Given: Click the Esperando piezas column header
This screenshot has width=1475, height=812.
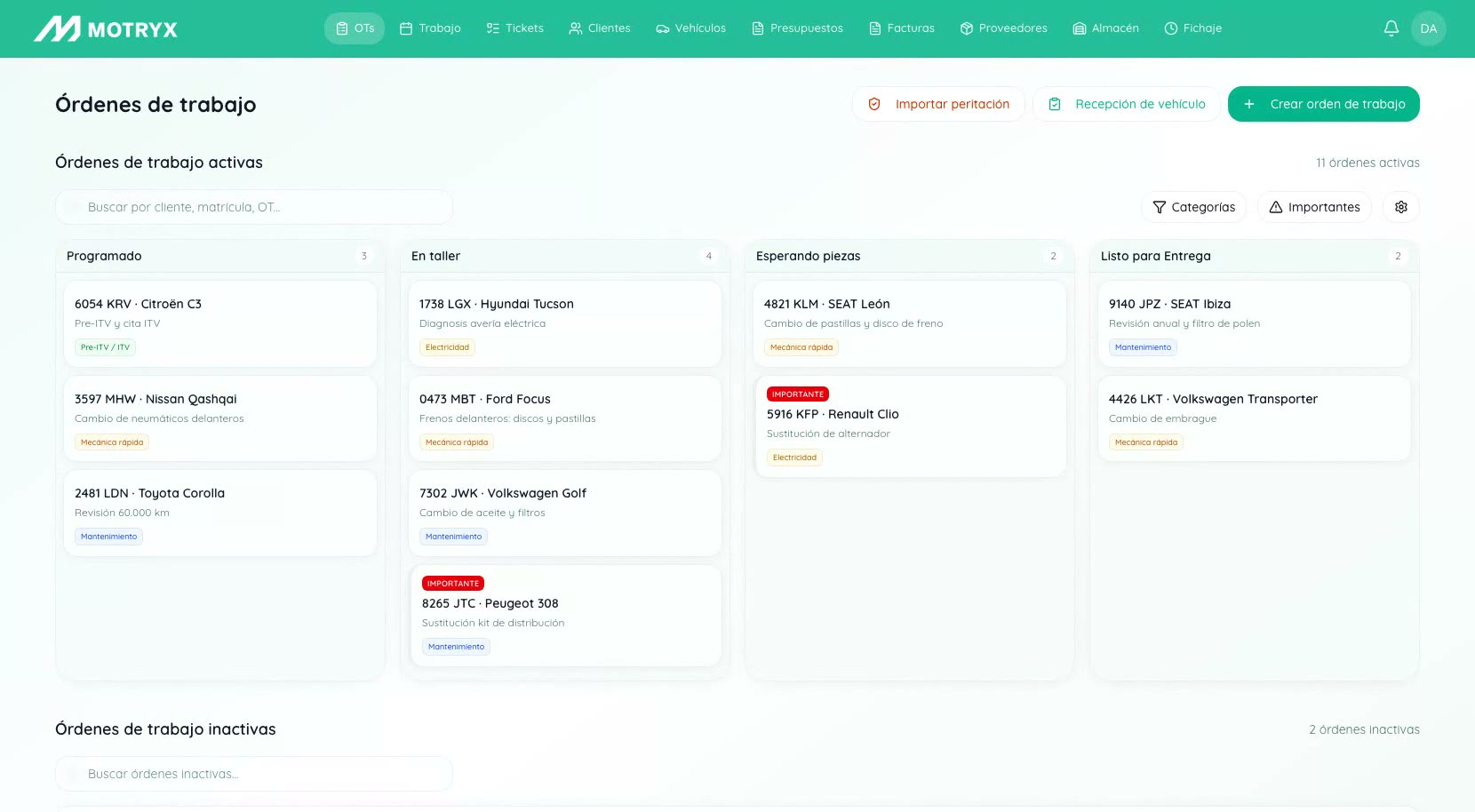Looking at the screenshot, I should 910,256.
